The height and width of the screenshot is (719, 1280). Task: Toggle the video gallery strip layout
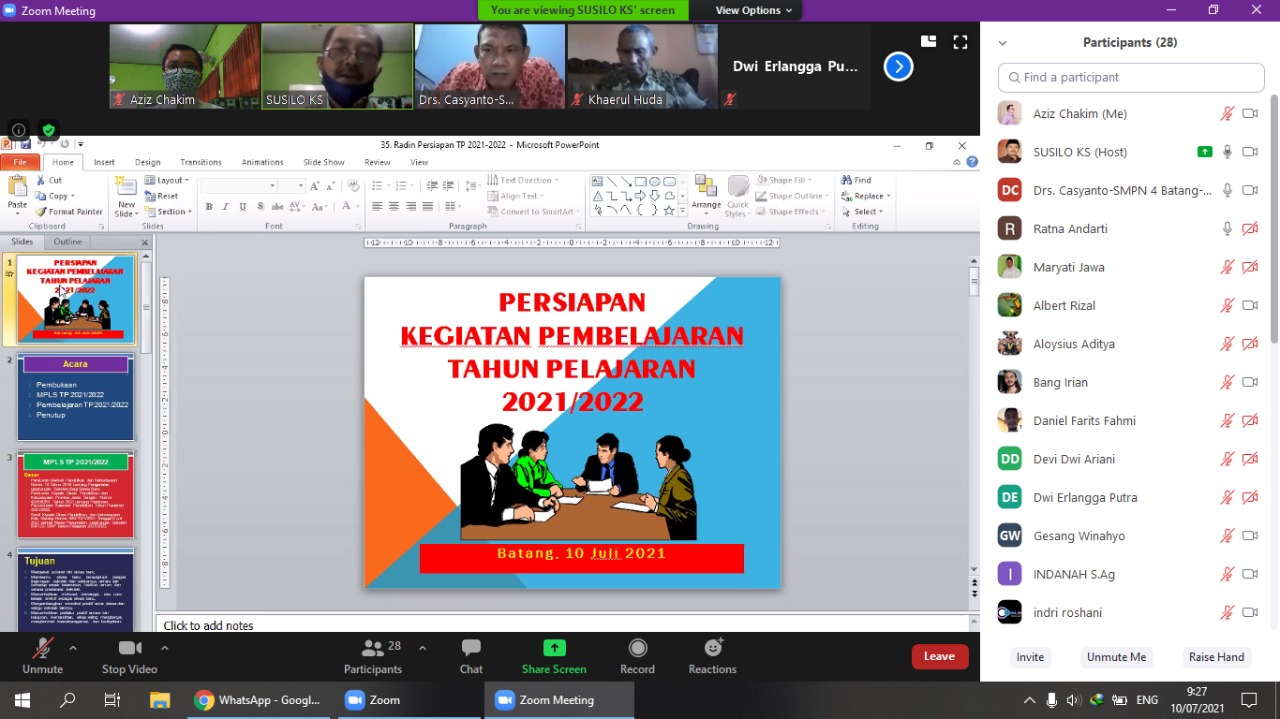click(x=929, y=42)
